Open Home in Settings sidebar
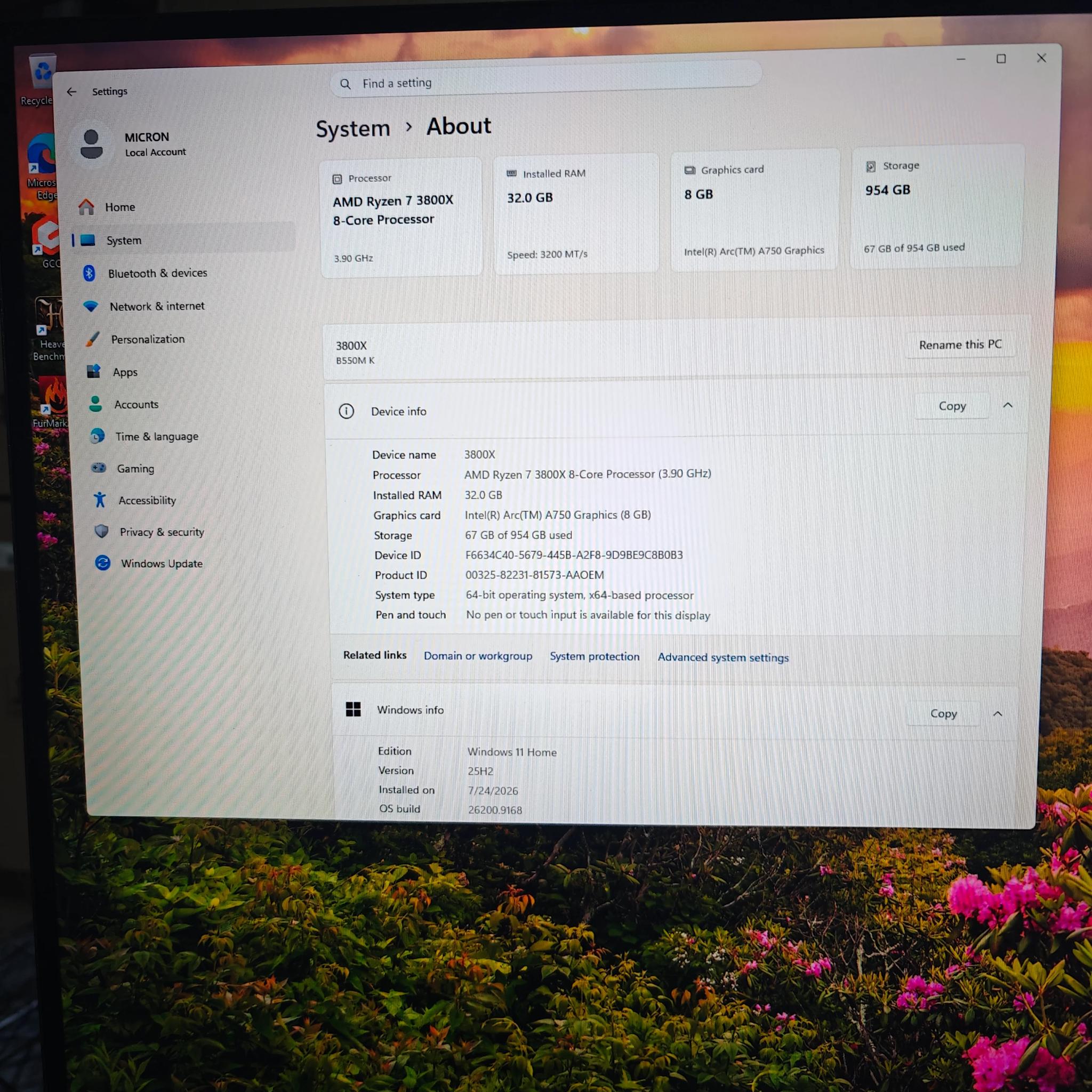 click(184, 207)
